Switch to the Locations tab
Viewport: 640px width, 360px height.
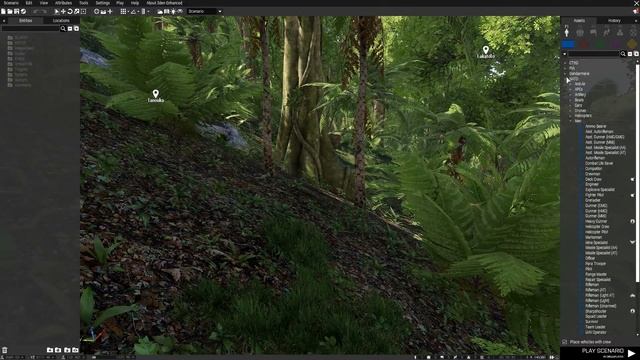click(61, 20)
